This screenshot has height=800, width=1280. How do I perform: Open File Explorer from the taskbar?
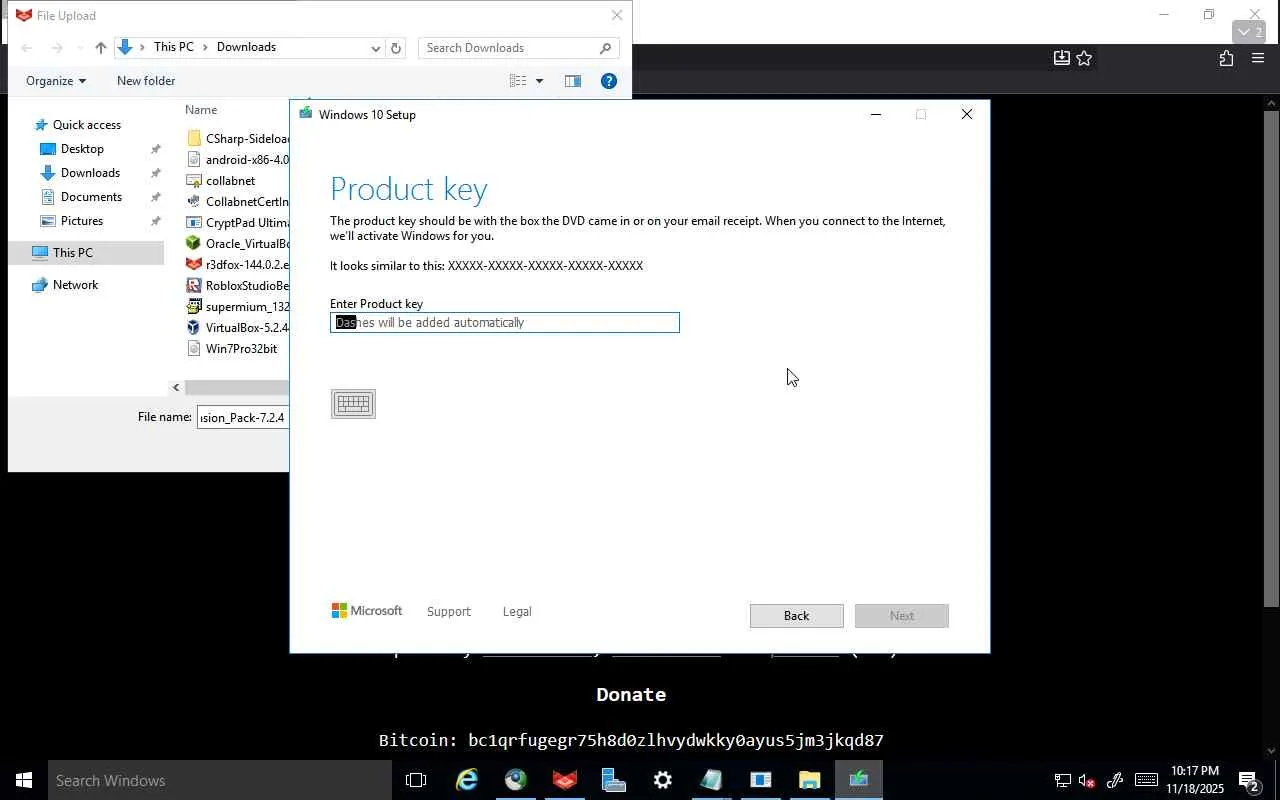[809, 780]
